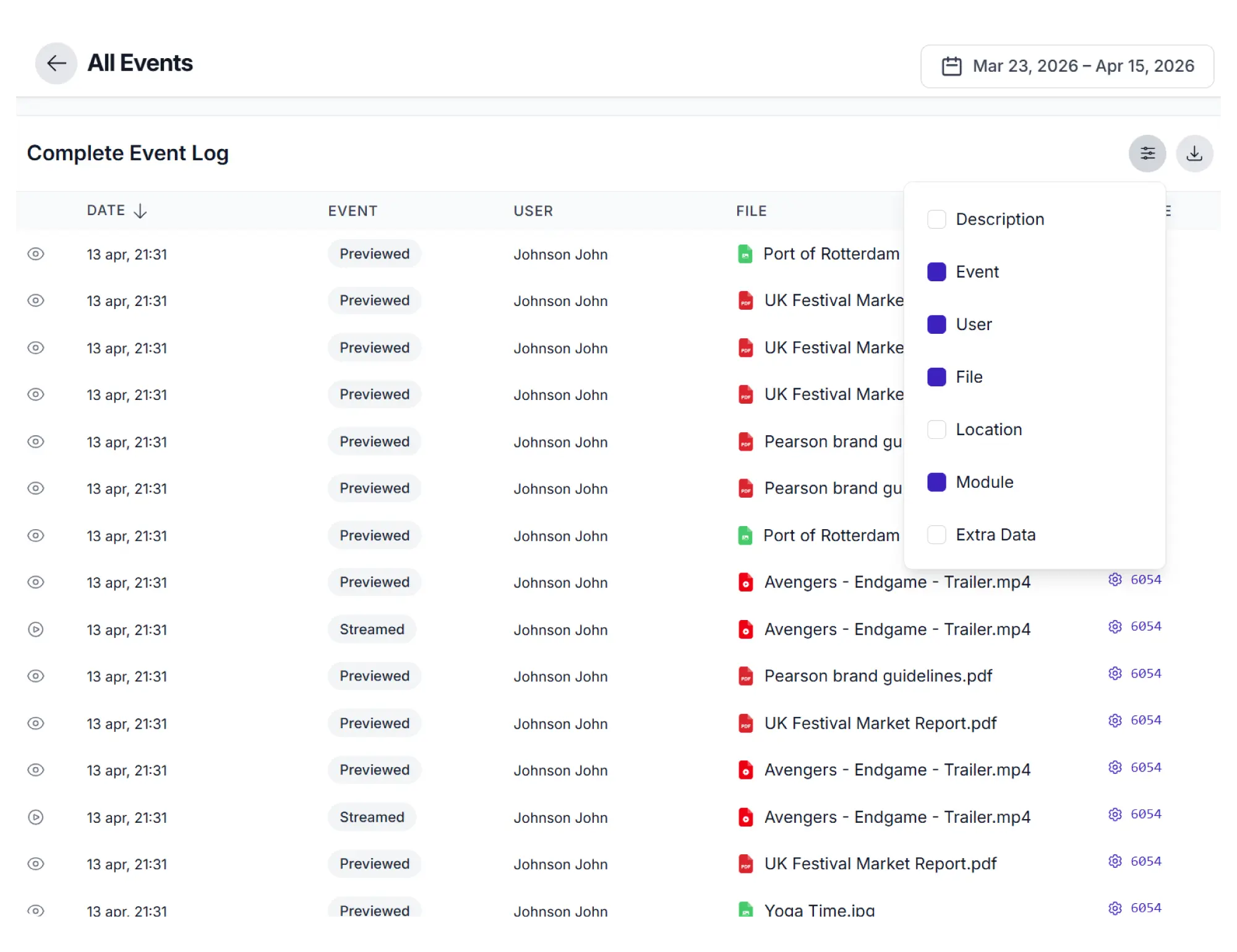Click eye icon in Pearson brand guidelines.pdf row
Viewport: 1237px width, 952px height.
(x=36, y=676)
